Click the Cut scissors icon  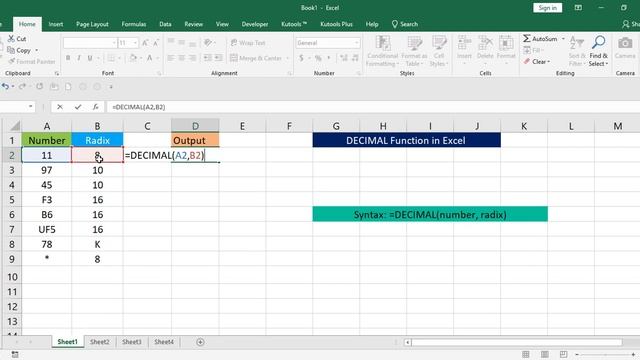pos(11,39)
